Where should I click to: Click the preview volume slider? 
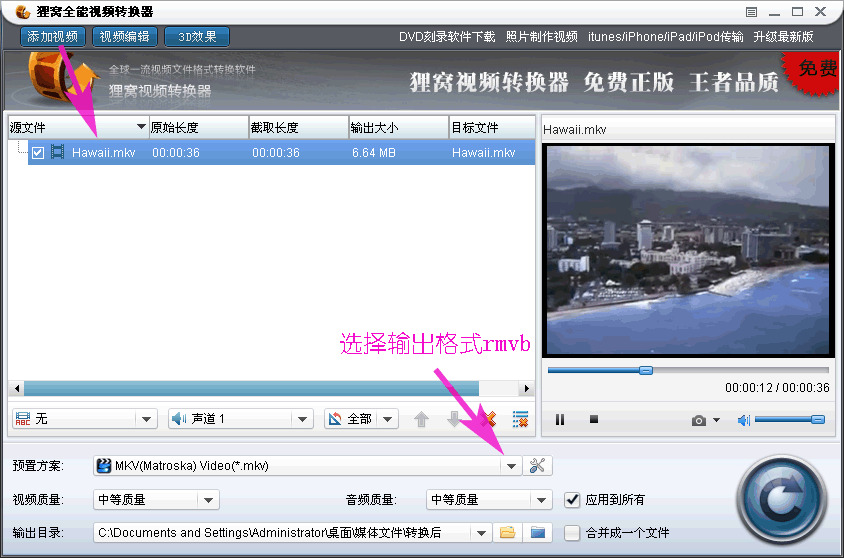coord(790,419)
